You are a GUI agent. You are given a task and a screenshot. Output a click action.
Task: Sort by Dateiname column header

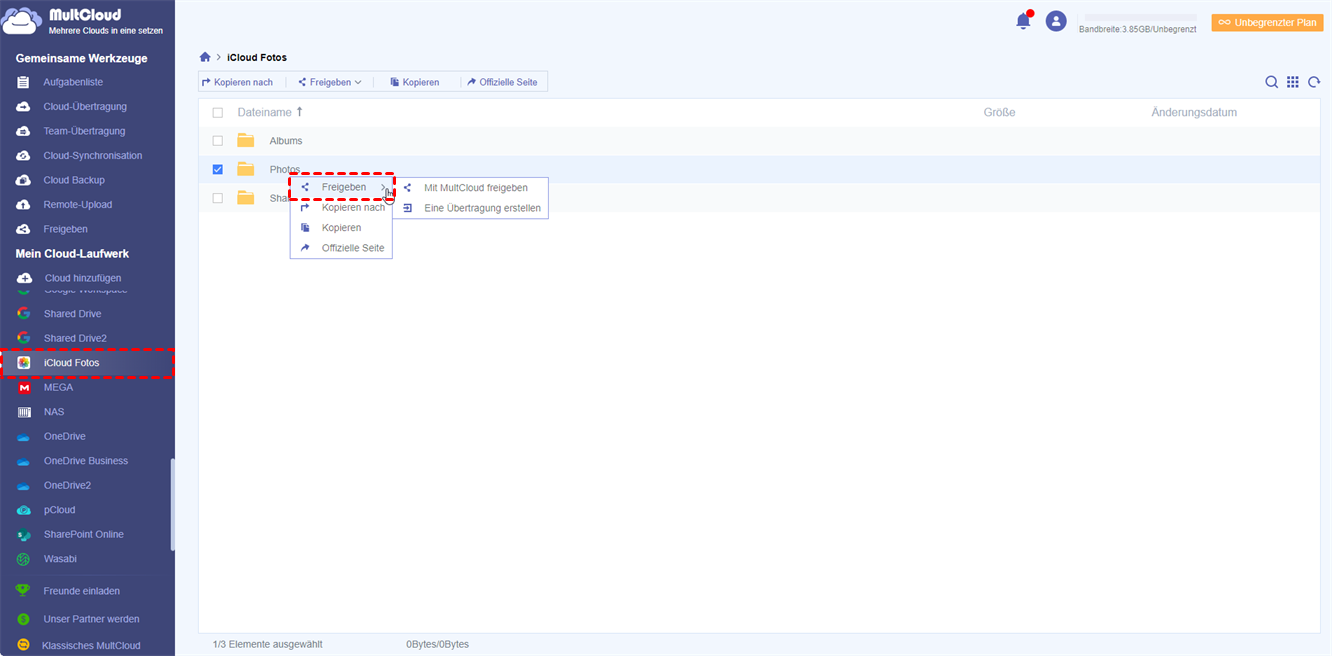tap(270, 113)
